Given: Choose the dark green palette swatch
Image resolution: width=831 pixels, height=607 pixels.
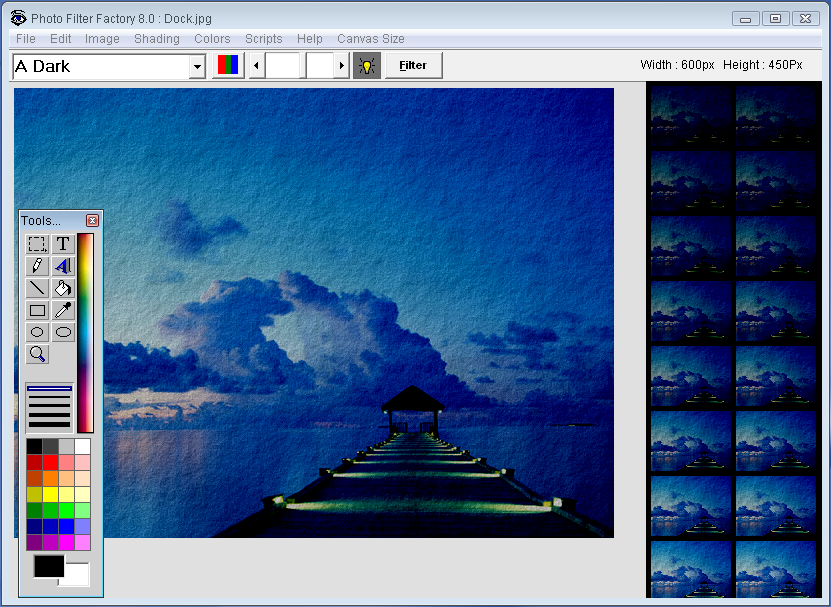Looking at the screenshot, I should (x=34, y=510).
